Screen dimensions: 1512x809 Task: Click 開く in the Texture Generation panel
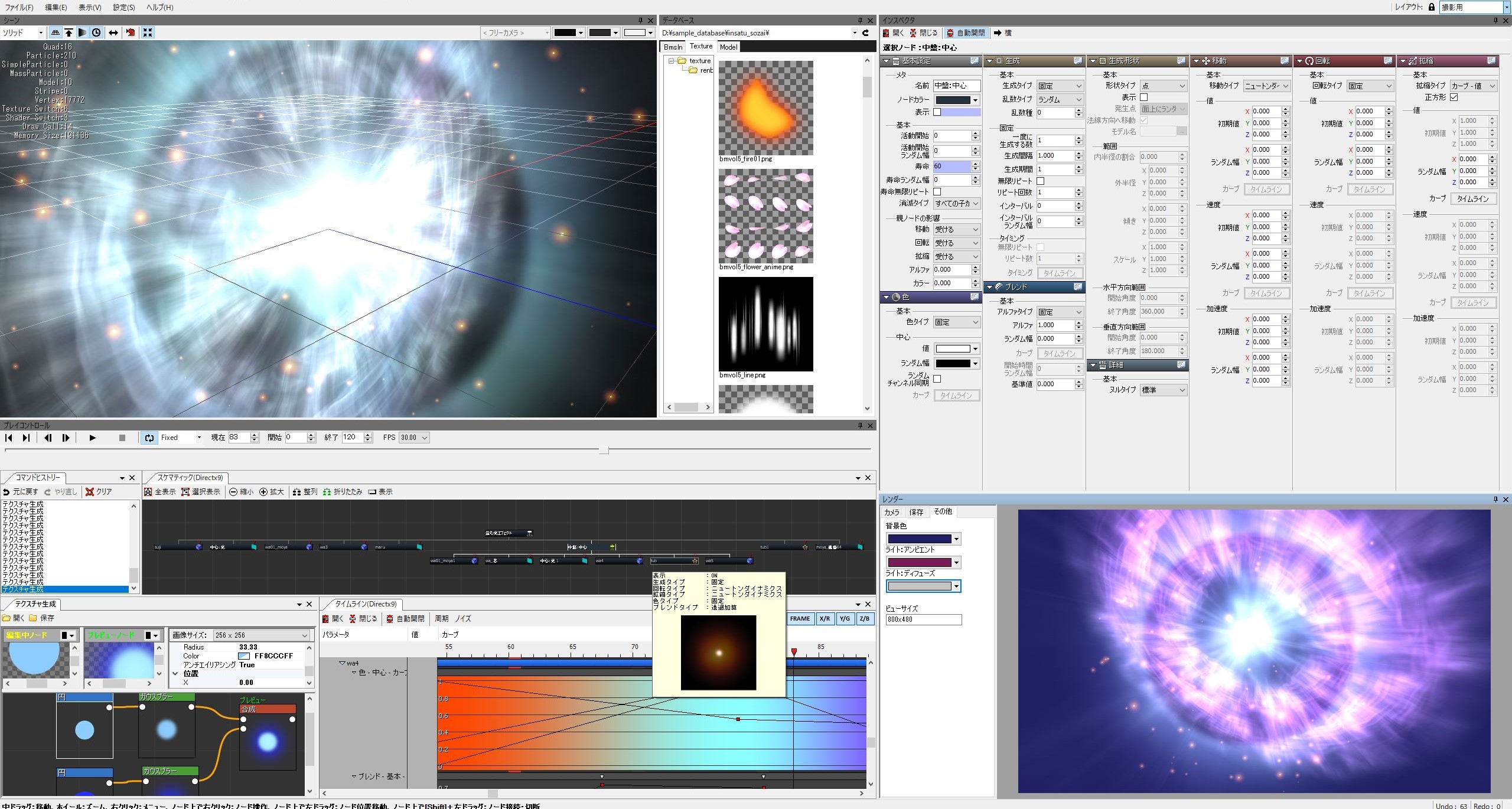(14, 618)
